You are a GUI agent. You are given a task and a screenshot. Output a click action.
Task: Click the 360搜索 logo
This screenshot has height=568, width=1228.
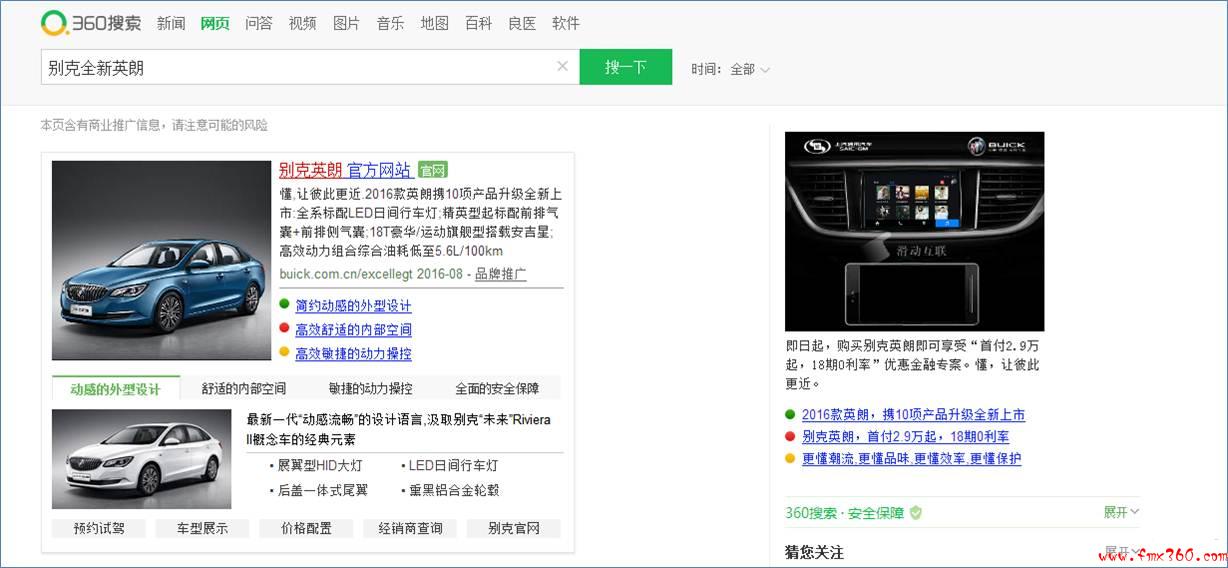[x=91, y=22]
